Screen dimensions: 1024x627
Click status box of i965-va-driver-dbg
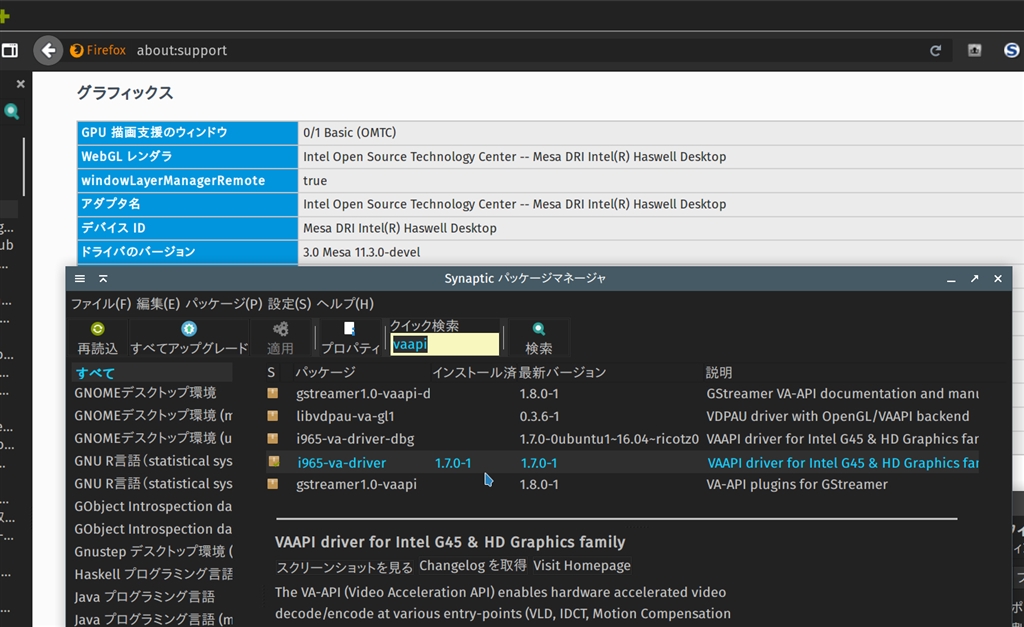coord(272,439)
